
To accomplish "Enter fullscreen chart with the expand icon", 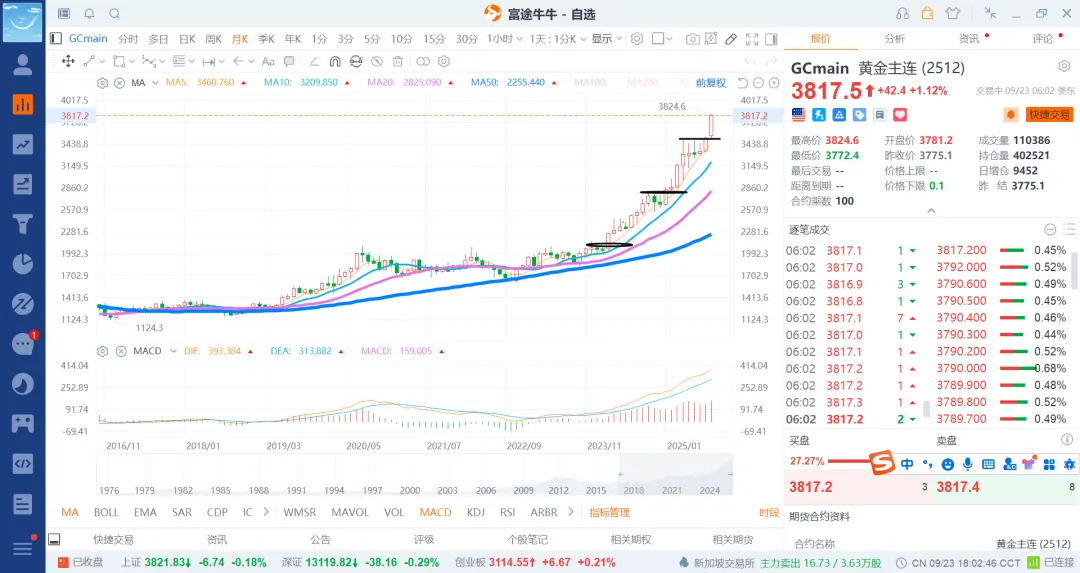I will pyautogui.click(x=752, y=39).
